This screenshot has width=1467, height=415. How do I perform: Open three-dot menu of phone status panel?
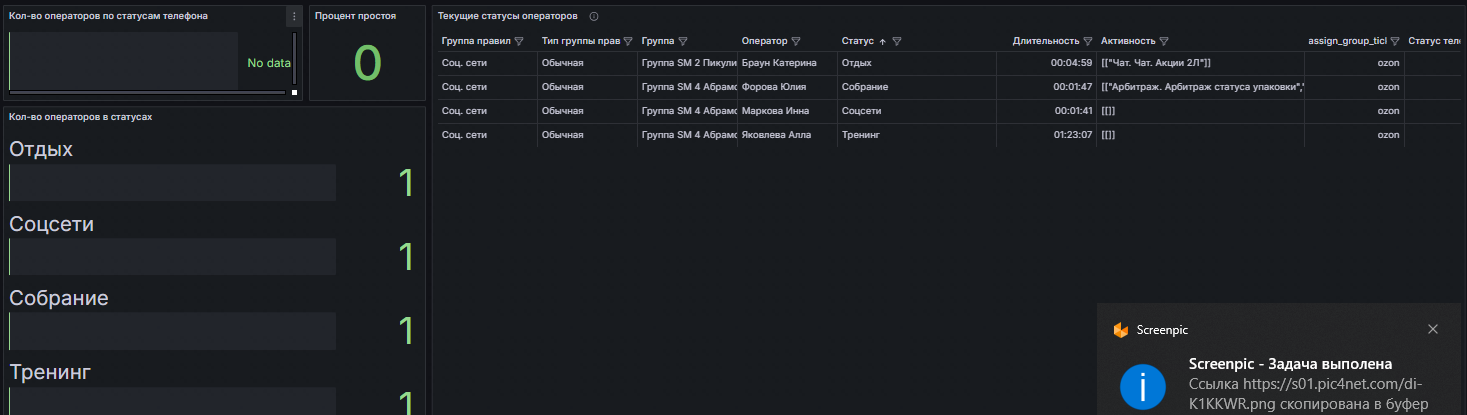pos(293,16)
